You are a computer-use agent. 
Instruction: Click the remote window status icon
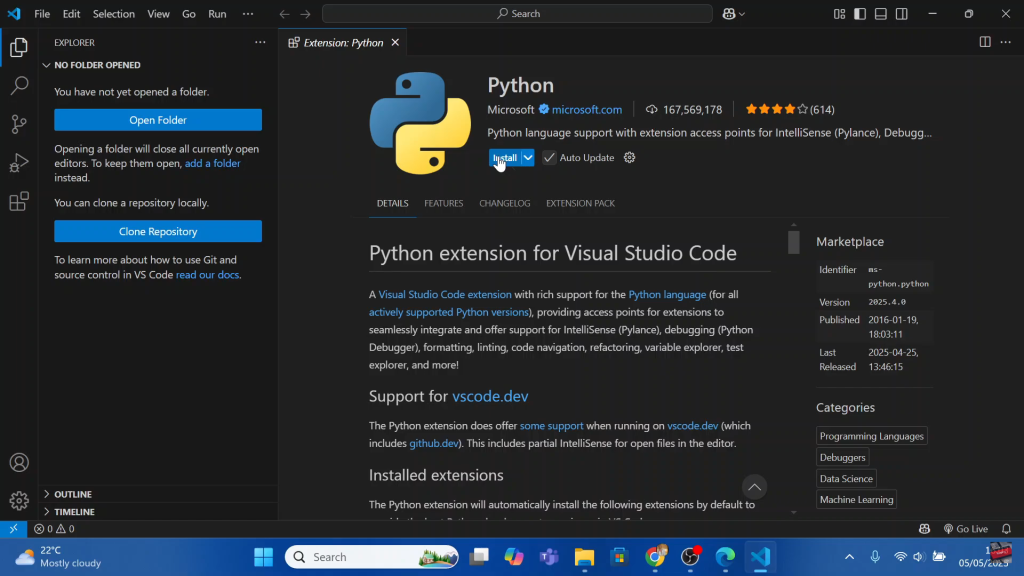click(13, 528)
